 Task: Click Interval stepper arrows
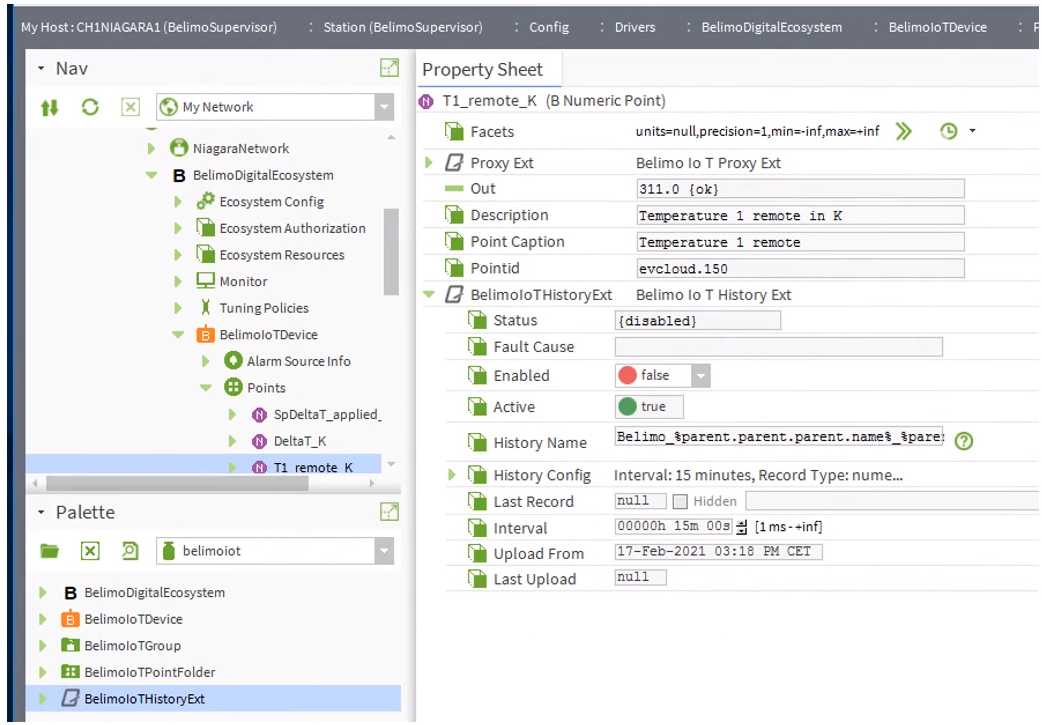742,527
